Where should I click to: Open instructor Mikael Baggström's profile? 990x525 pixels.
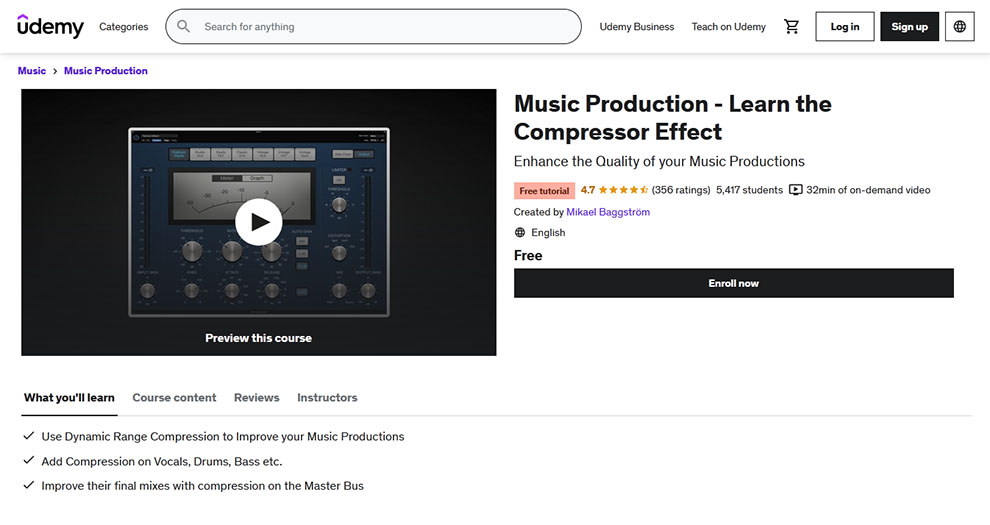click(608, 212)
